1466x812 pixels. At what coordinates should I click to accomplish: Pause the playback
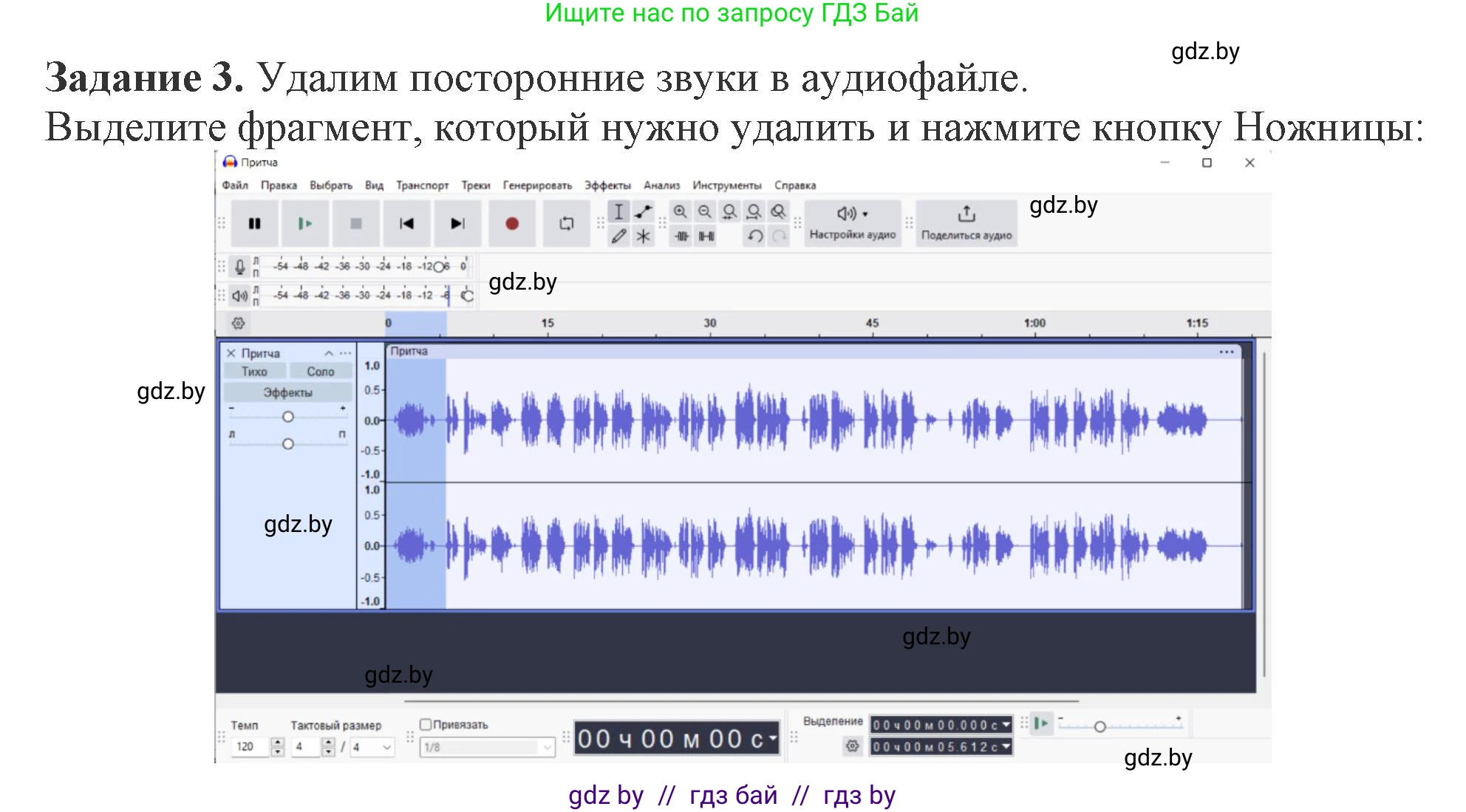254,223
